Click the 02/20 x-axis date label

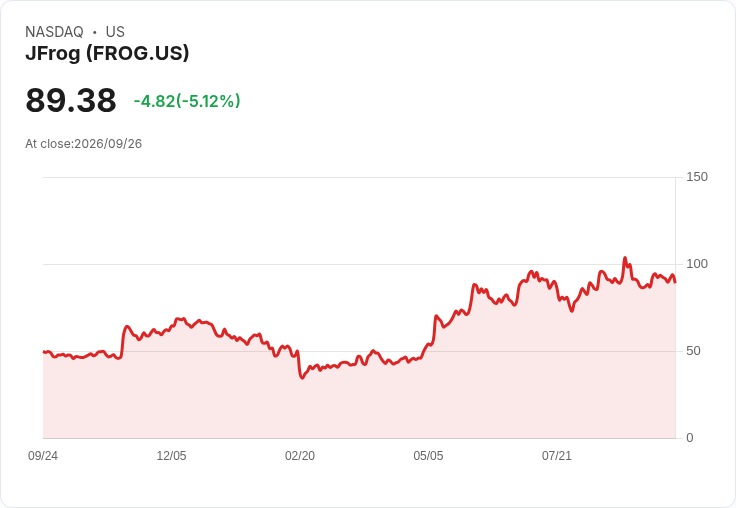pos(300,455)
